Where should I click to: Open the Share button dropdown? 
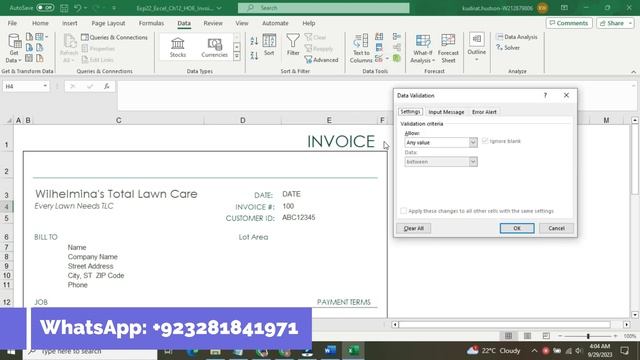[630, 23]
